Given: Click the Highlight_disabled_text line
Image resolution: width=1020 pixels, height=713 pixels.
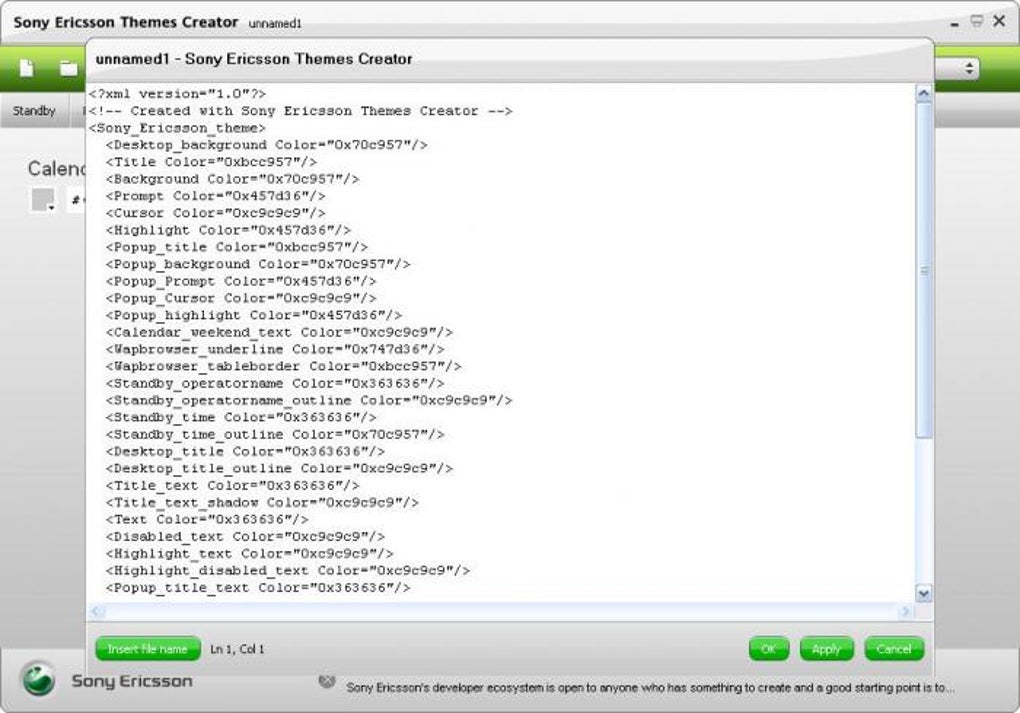Looking at the screenshot, I should click(x=288, y=571).
